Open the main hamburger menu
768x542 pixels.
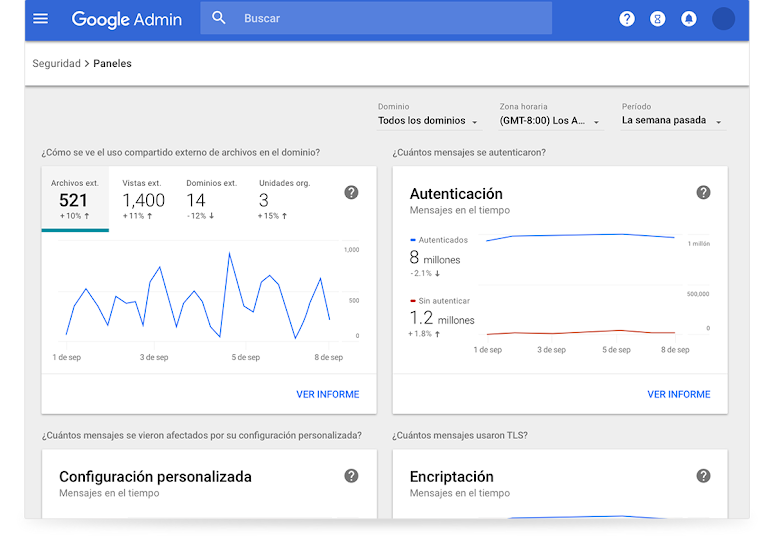[40, 18]
